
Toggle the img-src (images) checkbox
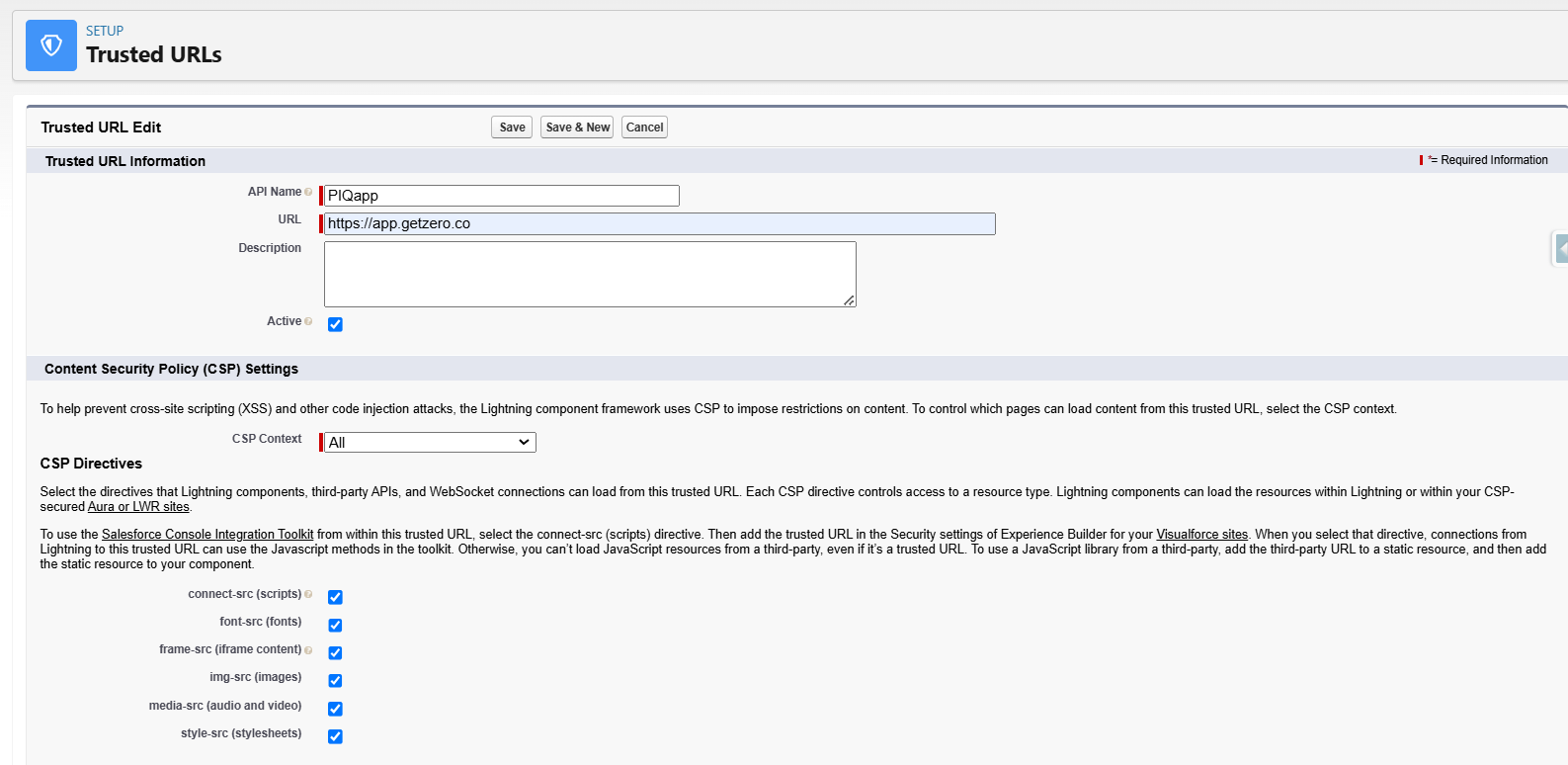coord(335,680)
